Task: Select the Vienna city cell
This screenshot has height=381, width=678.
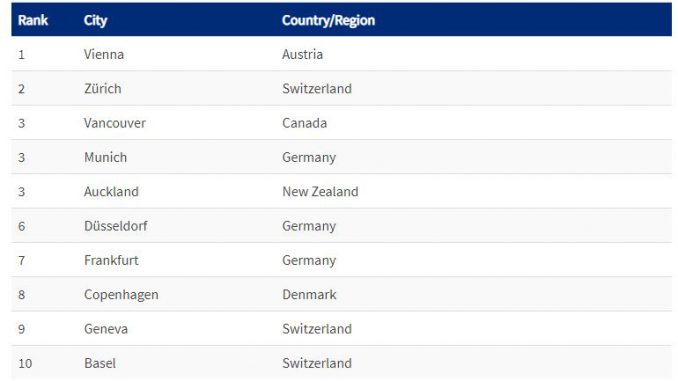Action: coord(104,54)
